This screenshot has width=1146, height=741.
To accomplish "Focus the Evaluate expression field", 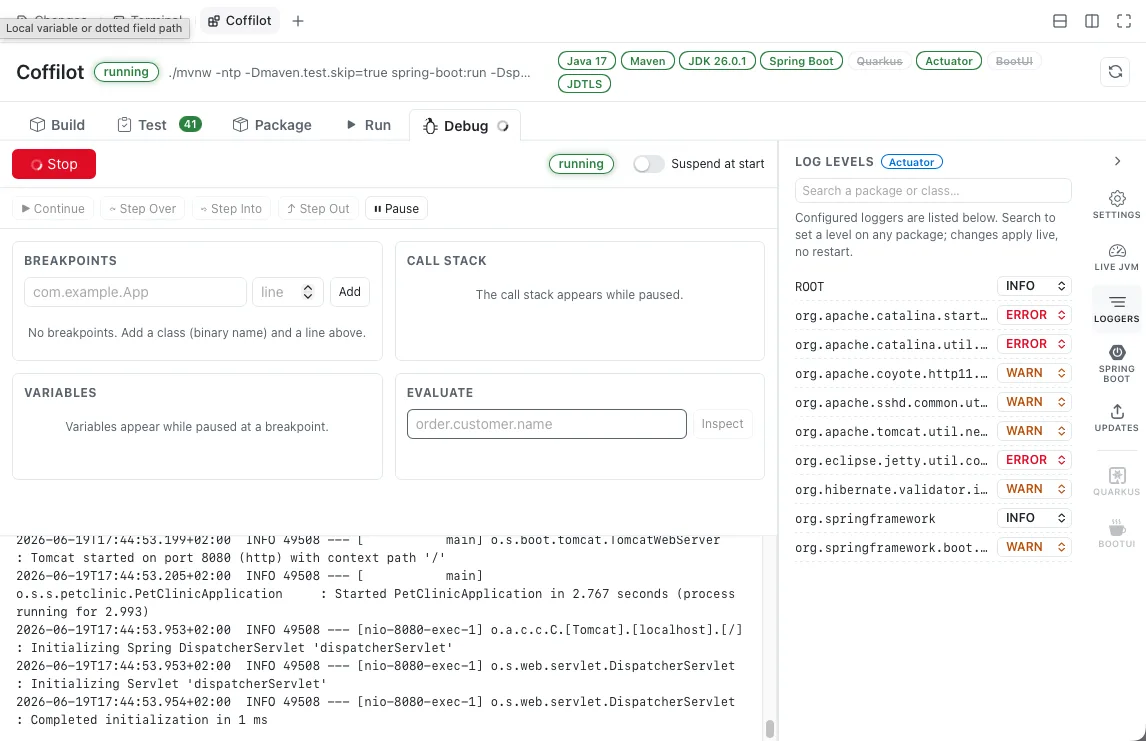I will click(547, 424).
